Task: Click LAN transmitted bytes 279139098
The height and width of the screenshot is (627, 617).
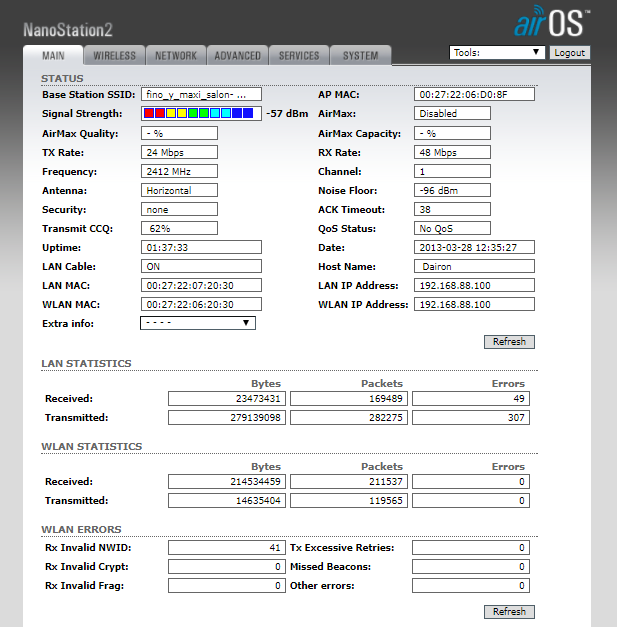Action: [x=227, y=417]
